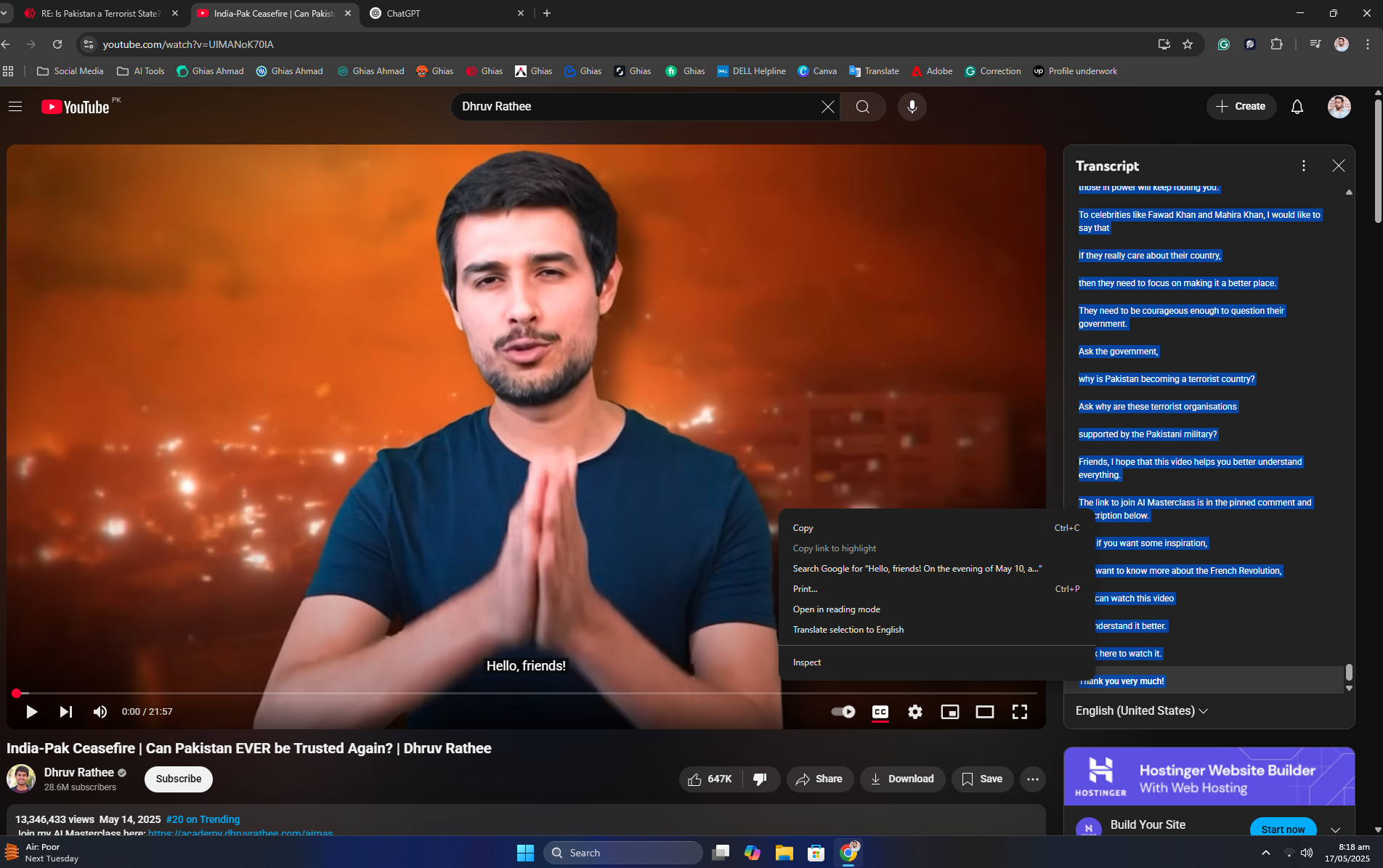1383x868 pixels.
Task: Click the page vertical scrollbar
Action: click(x=1378, y=160)
